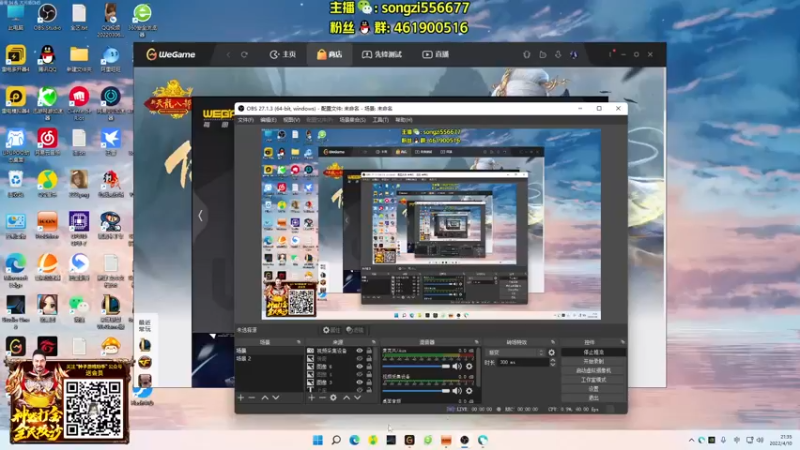Open source properties gear in sources toolbar
This screenshot has height=450, width=800.
333,397
